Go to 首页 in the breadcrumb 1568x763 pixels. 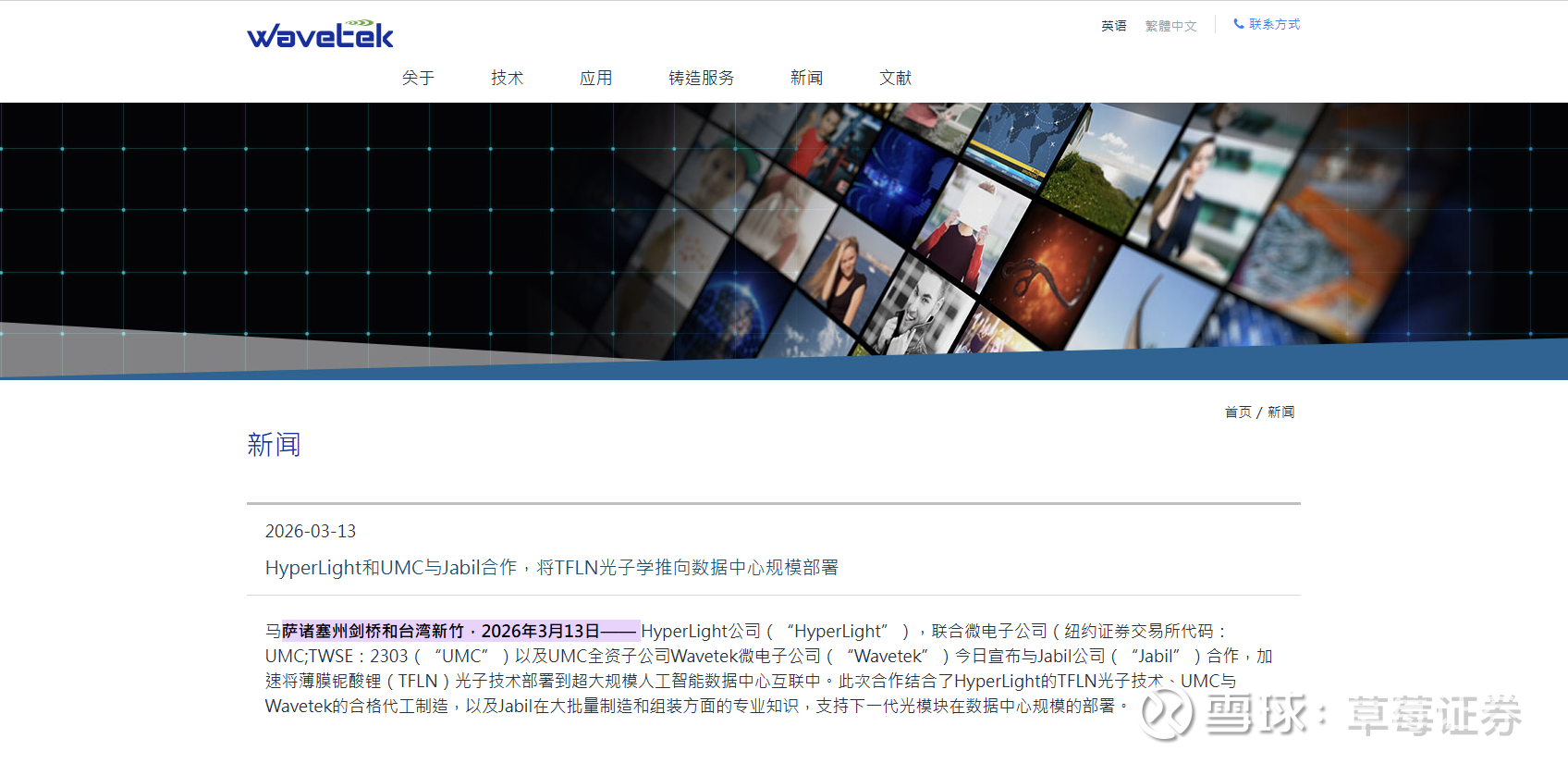pyautogui.click(x=1238, y=412)
